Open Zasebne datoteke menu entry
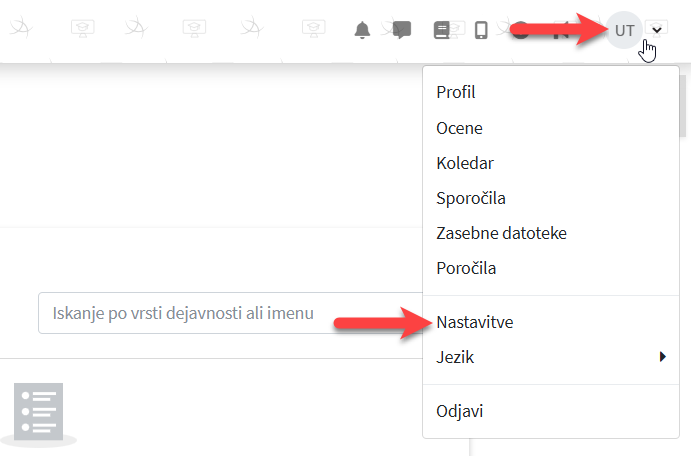The height and width of the screenshot is (456, 691). coord(501,233)
